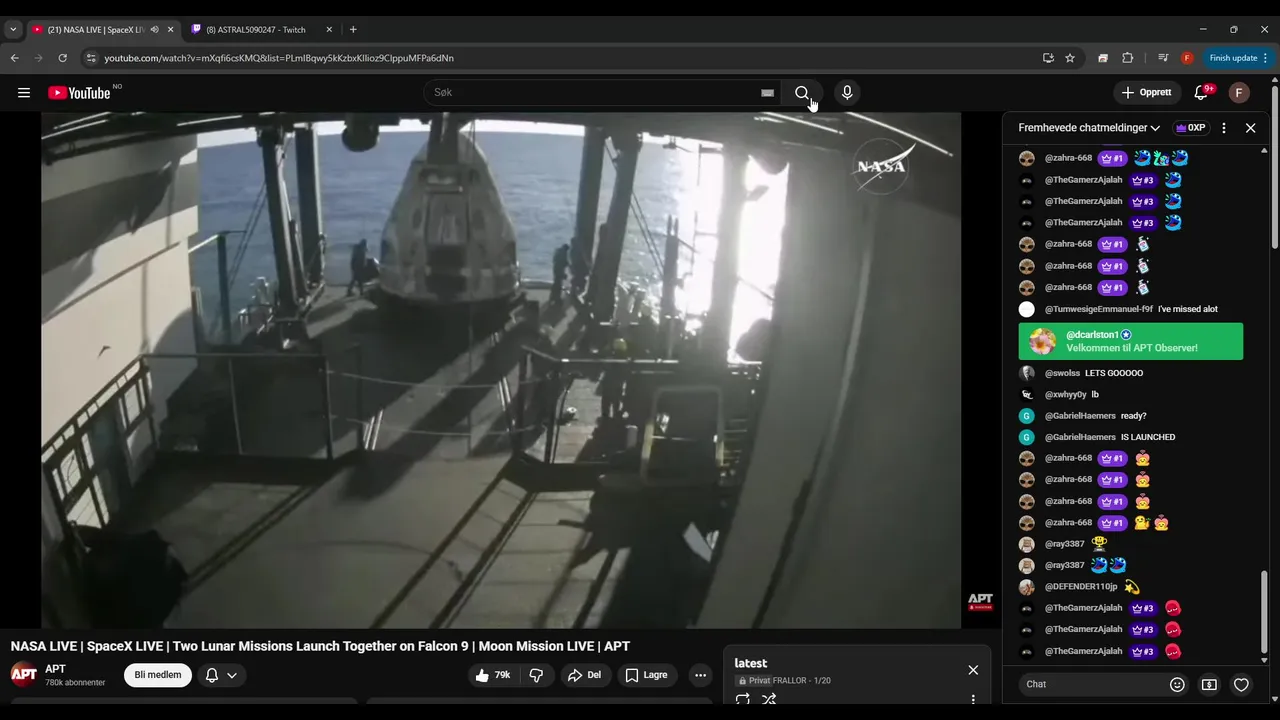Click the 'IS LAUNCHED' chat message

[x=1148, y=437]
